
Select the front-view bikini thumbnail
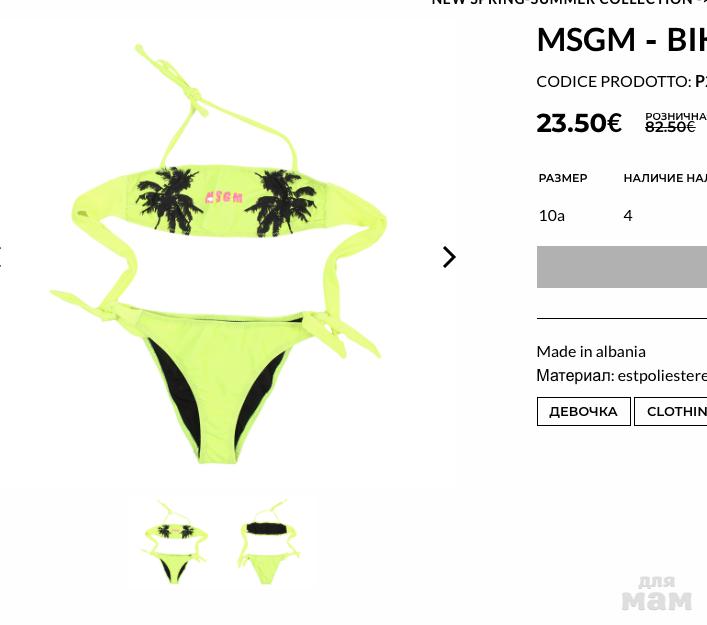[x=175, y=542]
